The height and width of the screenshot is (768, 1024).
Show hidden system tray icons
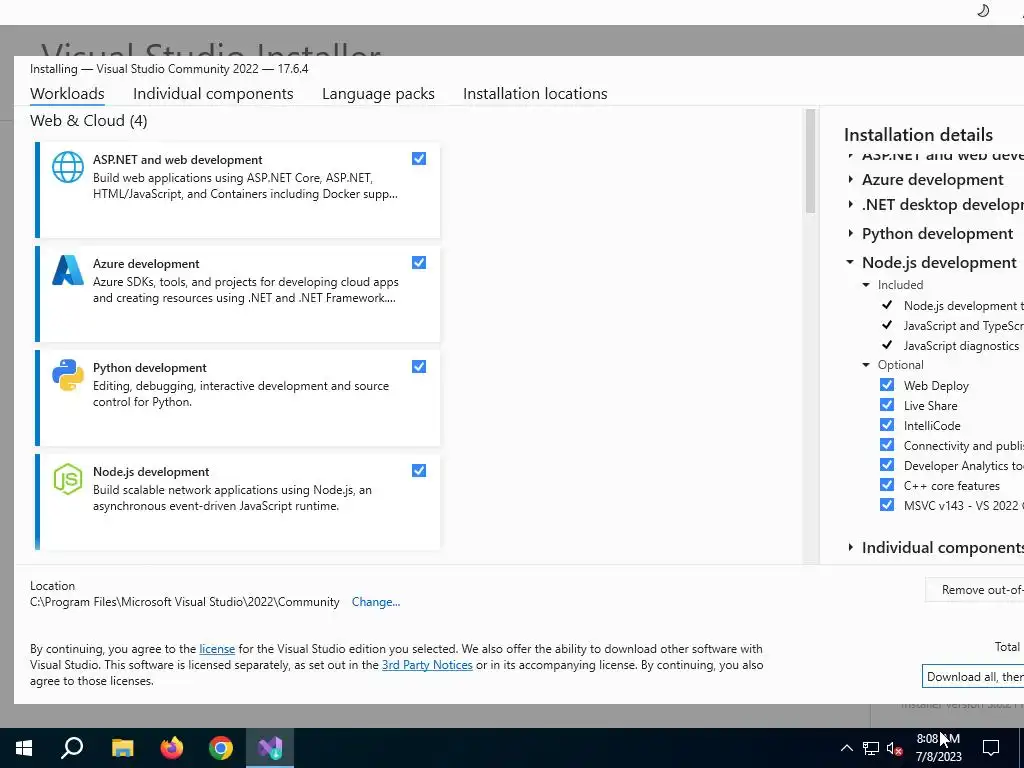point(846,748)
